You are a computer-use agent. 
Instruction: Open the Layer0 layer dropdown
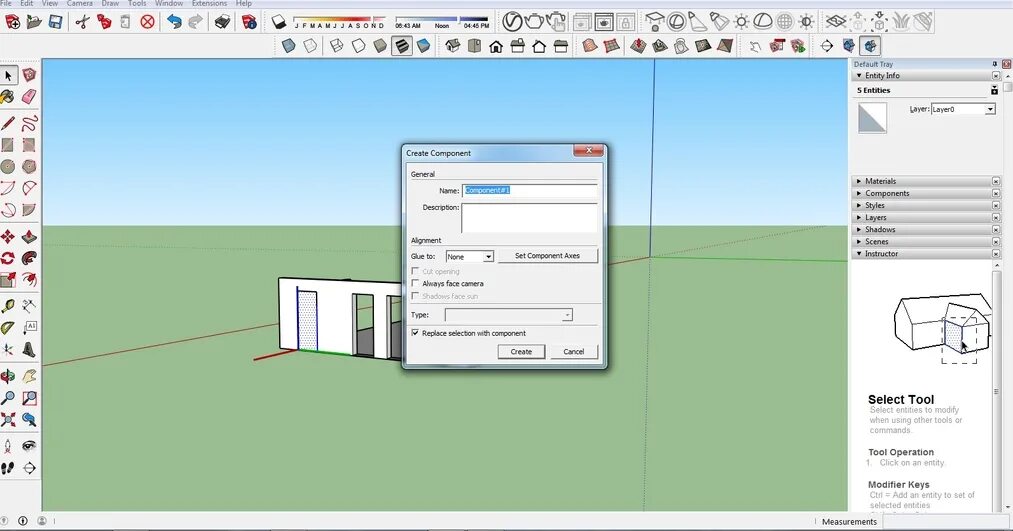tap(963, 109)
